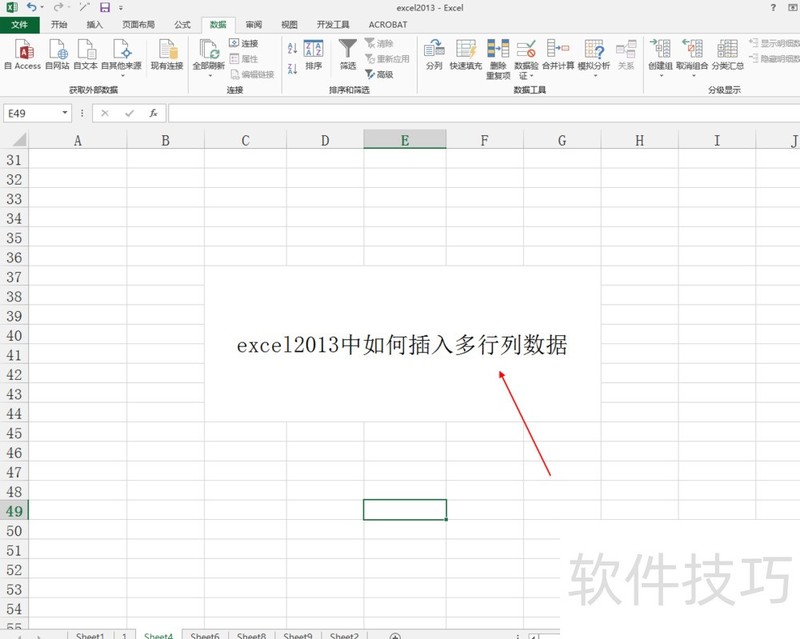The image size is (800, 639).
Task: Switch to Developer (开发工具) tab
Action: (x=333, y=24)
